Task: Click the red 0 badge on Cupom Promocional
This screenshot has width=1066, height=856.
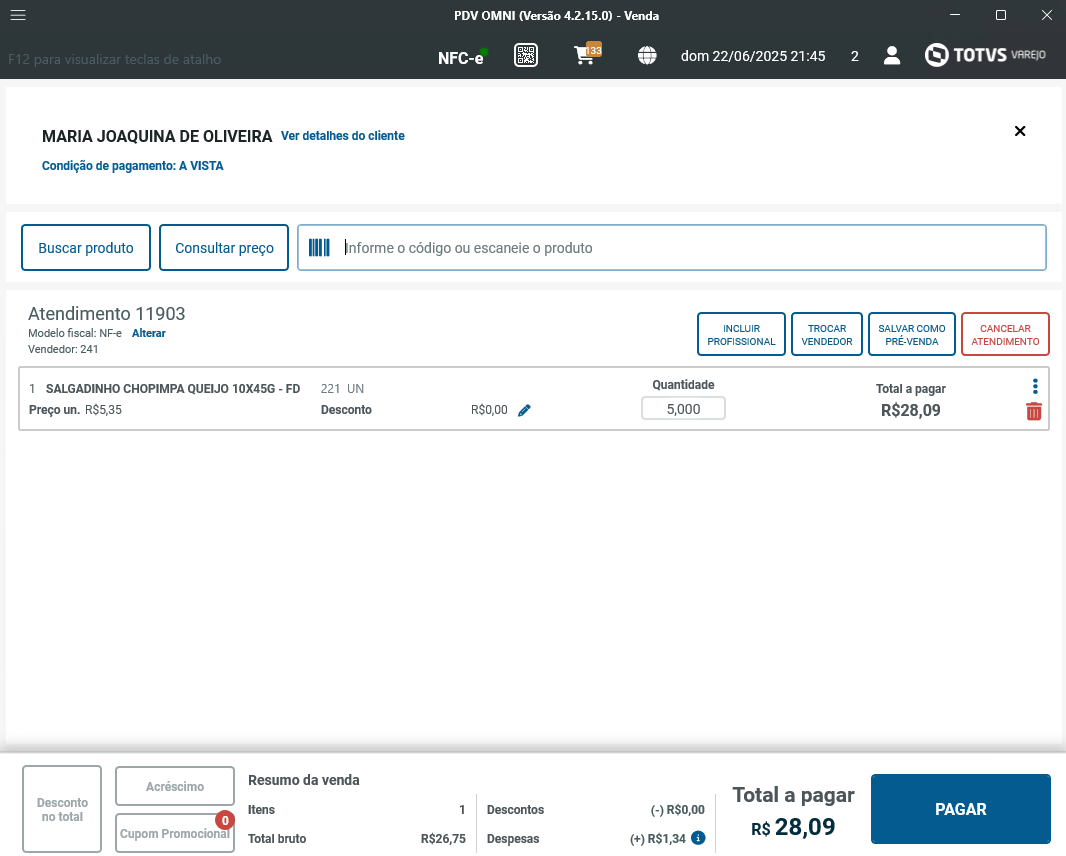Action: (x=225, y=820)
